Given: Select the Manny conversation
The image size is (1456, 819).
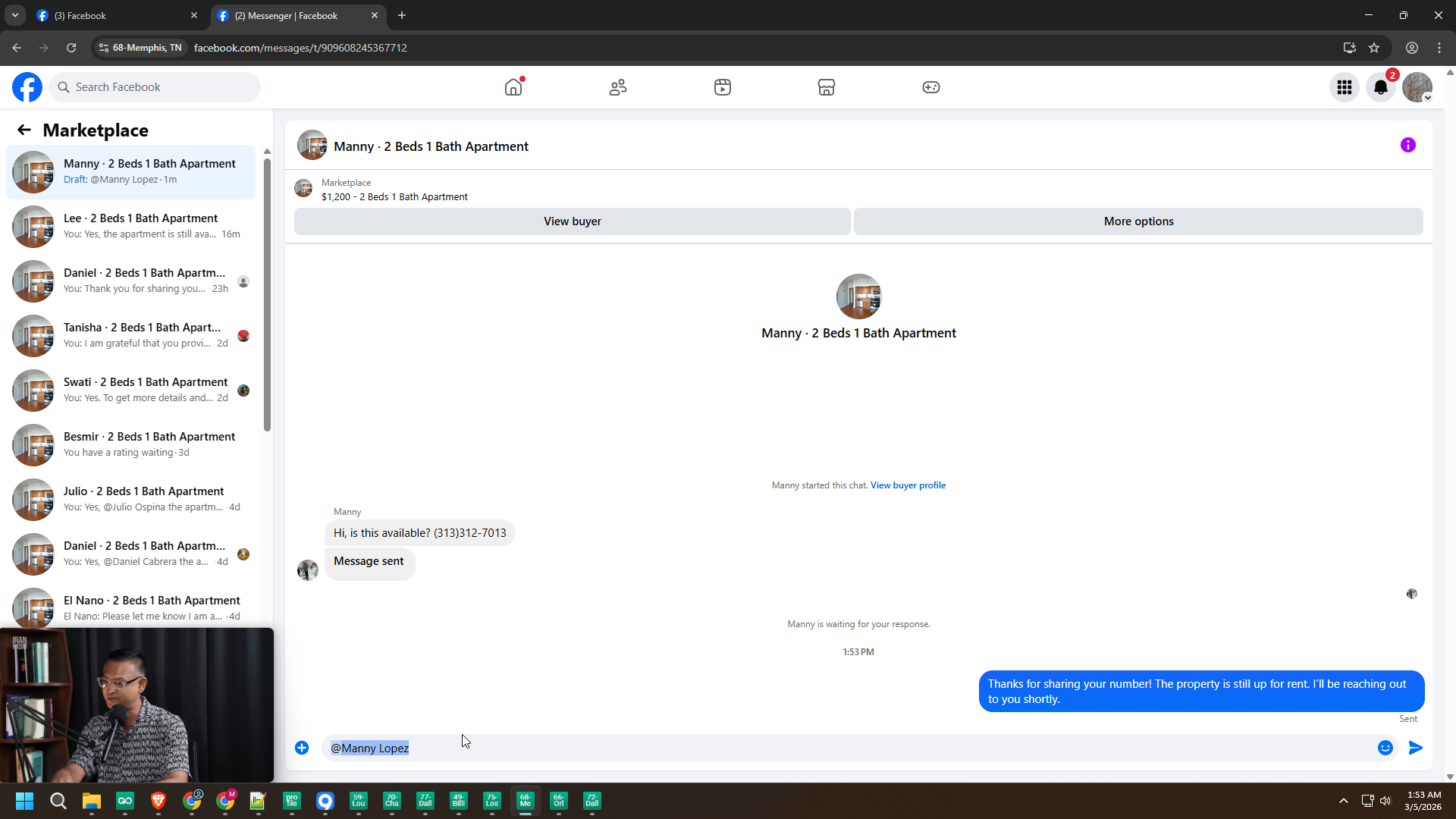Looking at the screenshot, I should pos(130,172).
